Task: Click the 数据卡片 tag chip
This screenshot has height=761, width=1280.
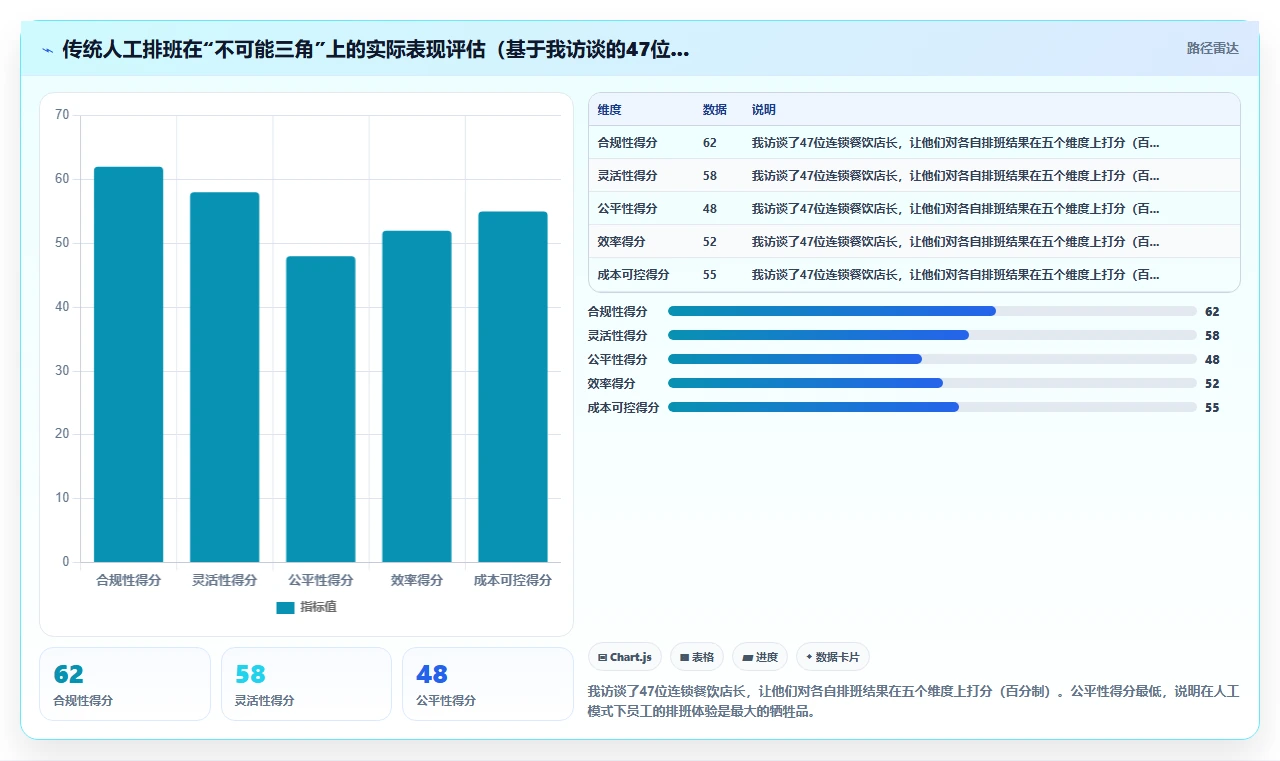Action: point(833,657)
